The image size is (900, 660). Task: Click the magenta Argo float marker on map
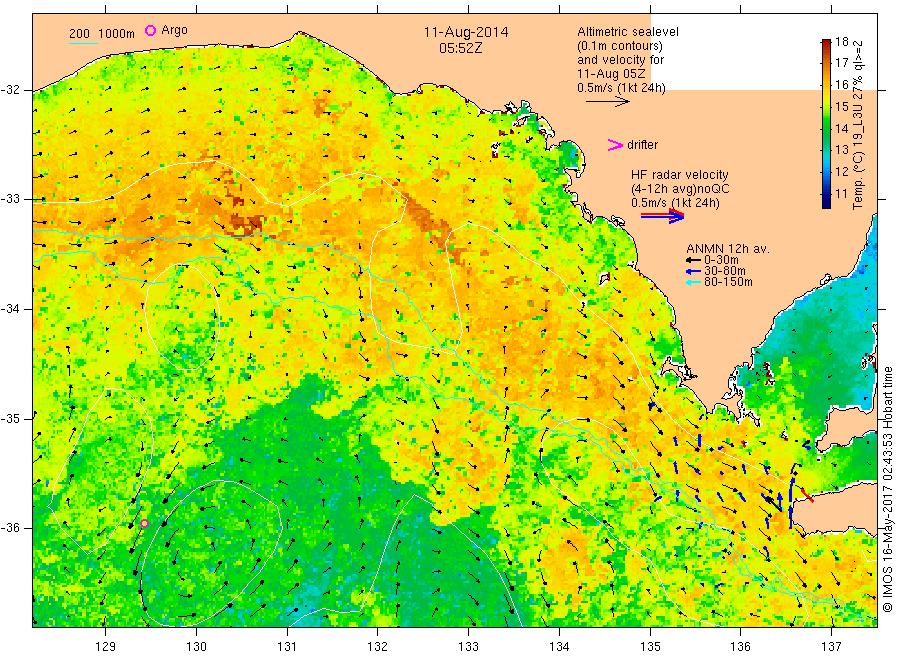click(x=145, y=523)
